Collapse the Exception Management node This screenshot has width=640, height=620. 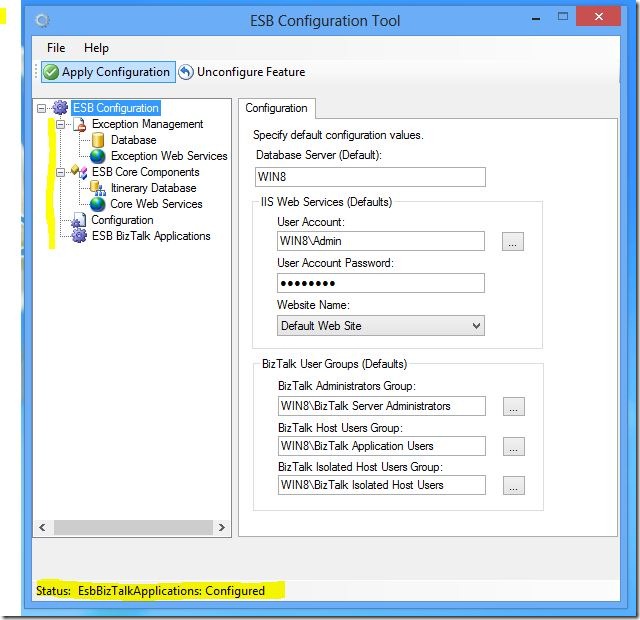pyautogui.click(x=60, y=124)
